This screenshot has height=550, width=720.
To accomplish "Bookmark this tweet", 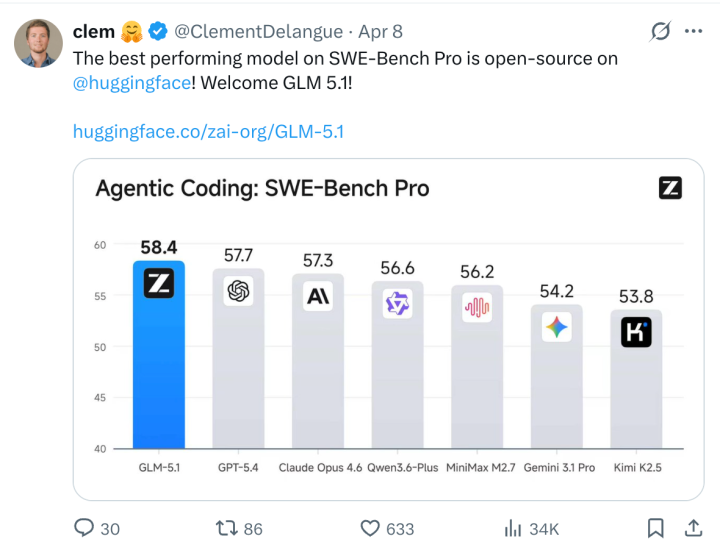I will pos(655,527).
